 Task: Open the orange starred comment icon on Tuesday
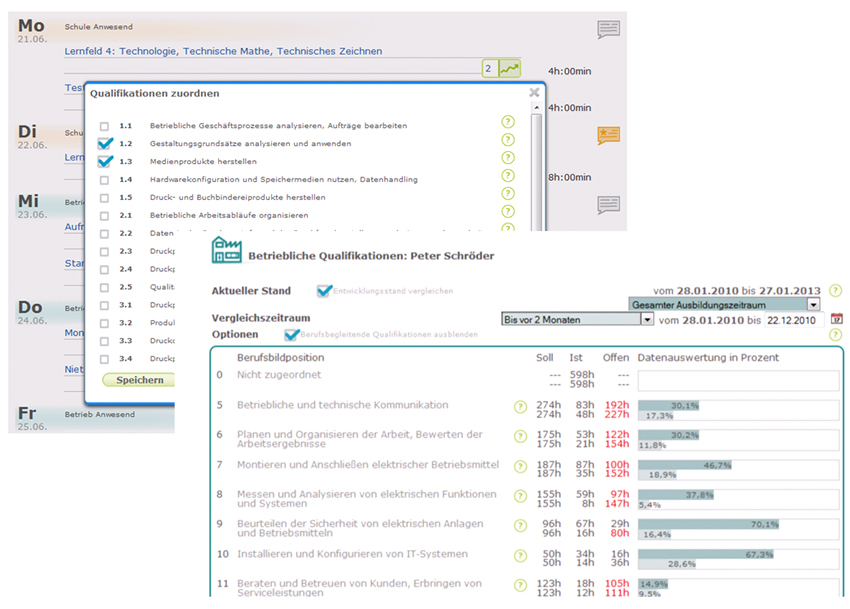coord(608,134)
